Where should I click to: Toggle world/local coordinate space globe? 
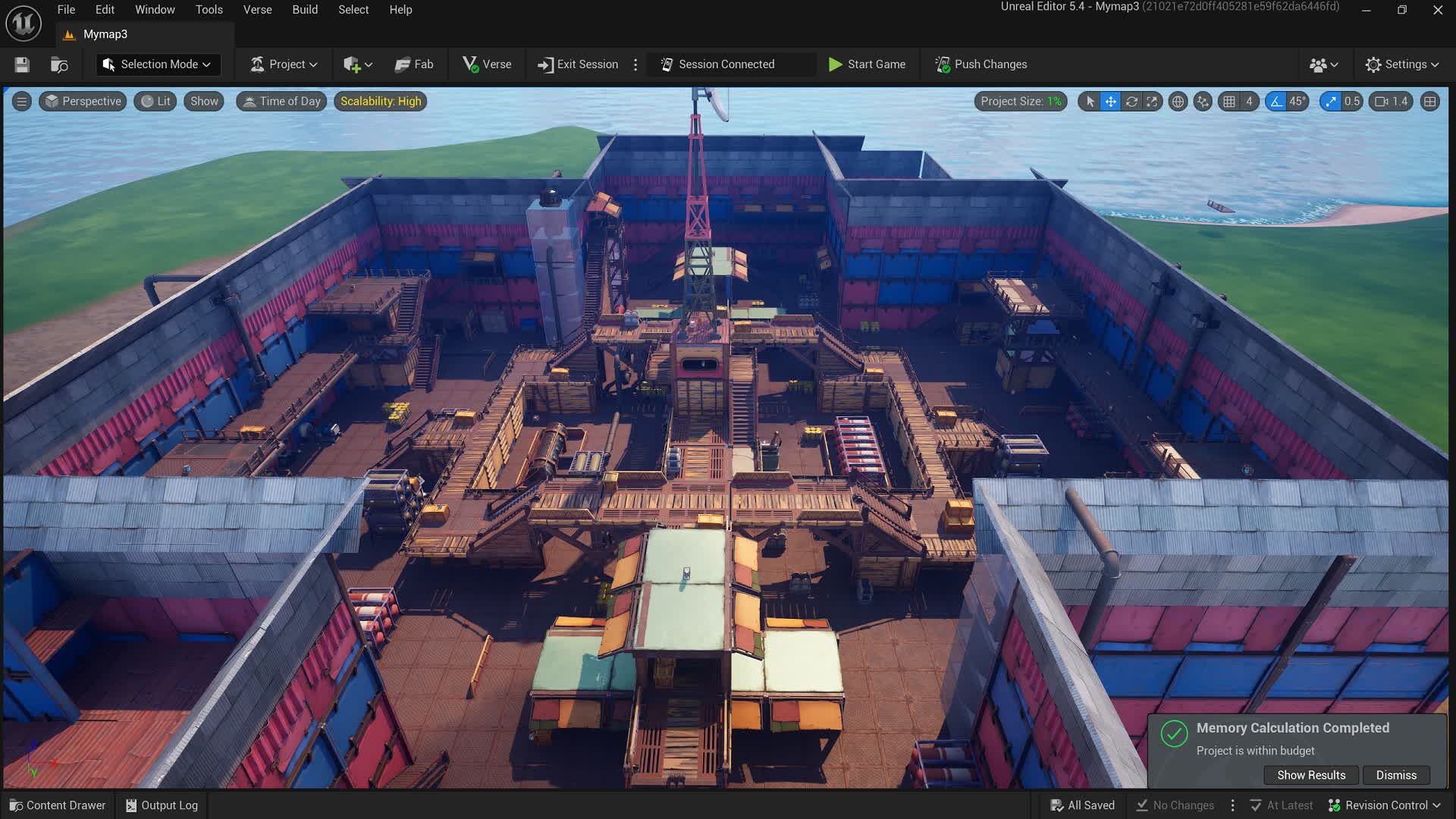click(x=1178, y=102)
